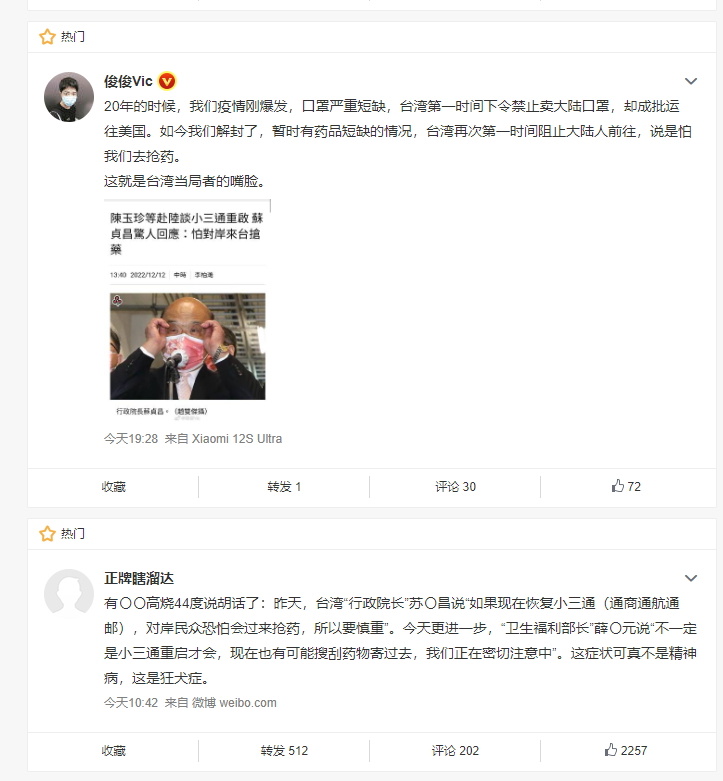723x781 pixels.
Task: Open 正牌瞎溜达's default avatar
Action: [69, 594]
